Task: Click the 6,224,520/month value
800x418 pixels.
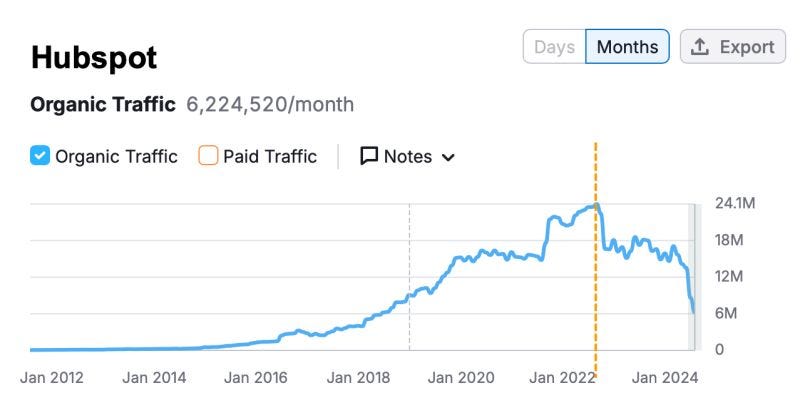Action: click(x=270, y=105)
